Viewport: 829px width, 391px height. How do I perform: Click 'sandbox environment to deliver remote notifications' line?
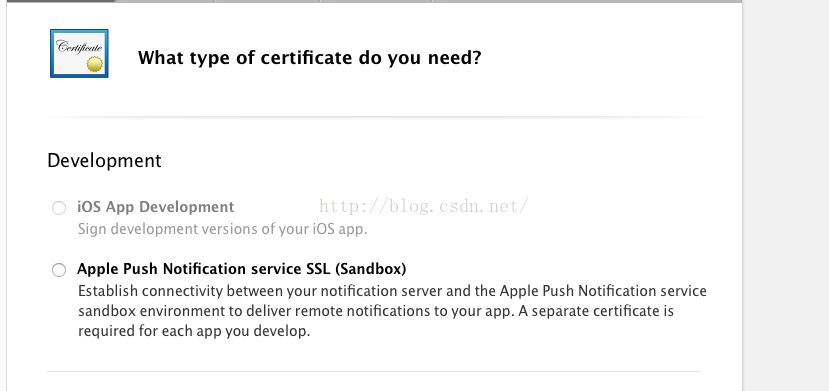376,311
